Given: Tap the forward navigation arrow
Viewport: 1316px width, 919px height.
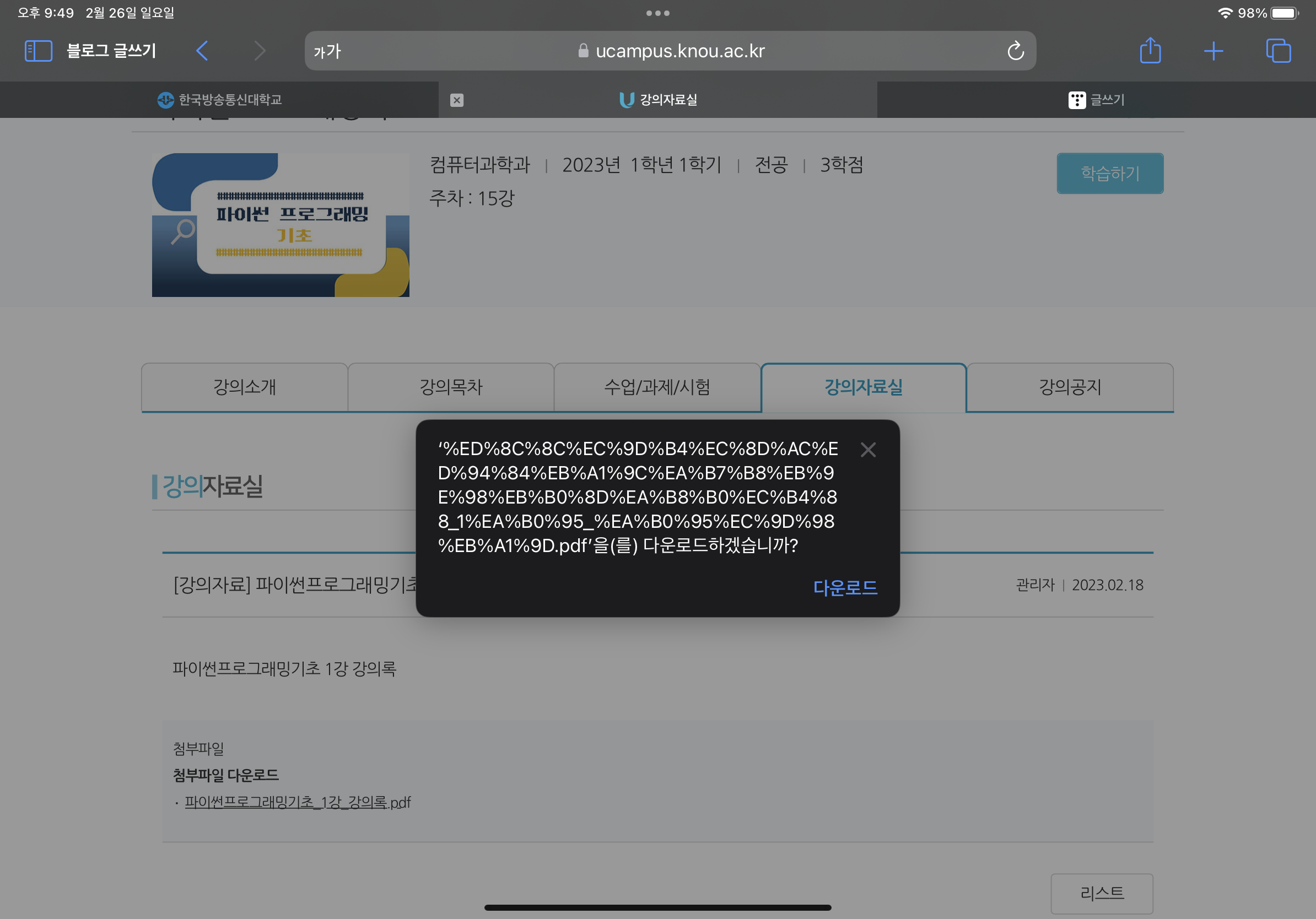Looking at the screenshot, I should [x=260, y=51].
